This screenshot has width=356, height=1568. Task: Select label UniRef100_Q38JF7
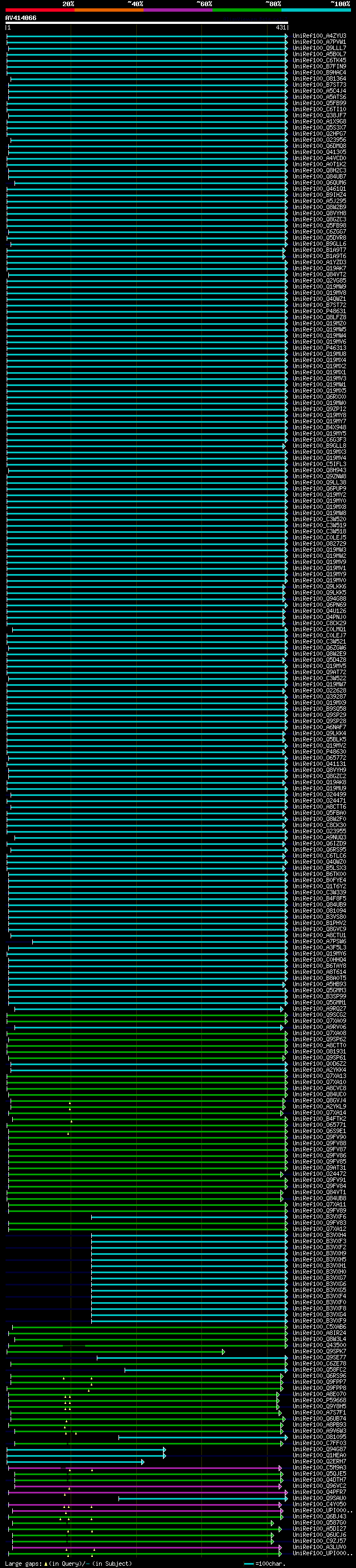(319, 116)
